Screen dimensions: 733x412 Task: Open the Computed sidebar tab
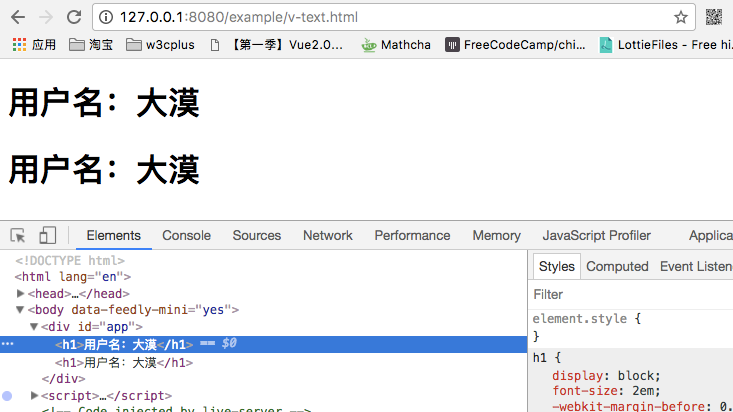click(x=617, y=267)
